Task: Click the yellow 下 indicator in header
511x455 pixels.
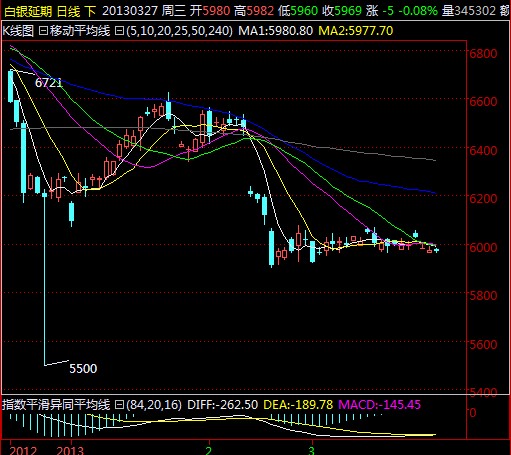Action: [x=90, y=11]
